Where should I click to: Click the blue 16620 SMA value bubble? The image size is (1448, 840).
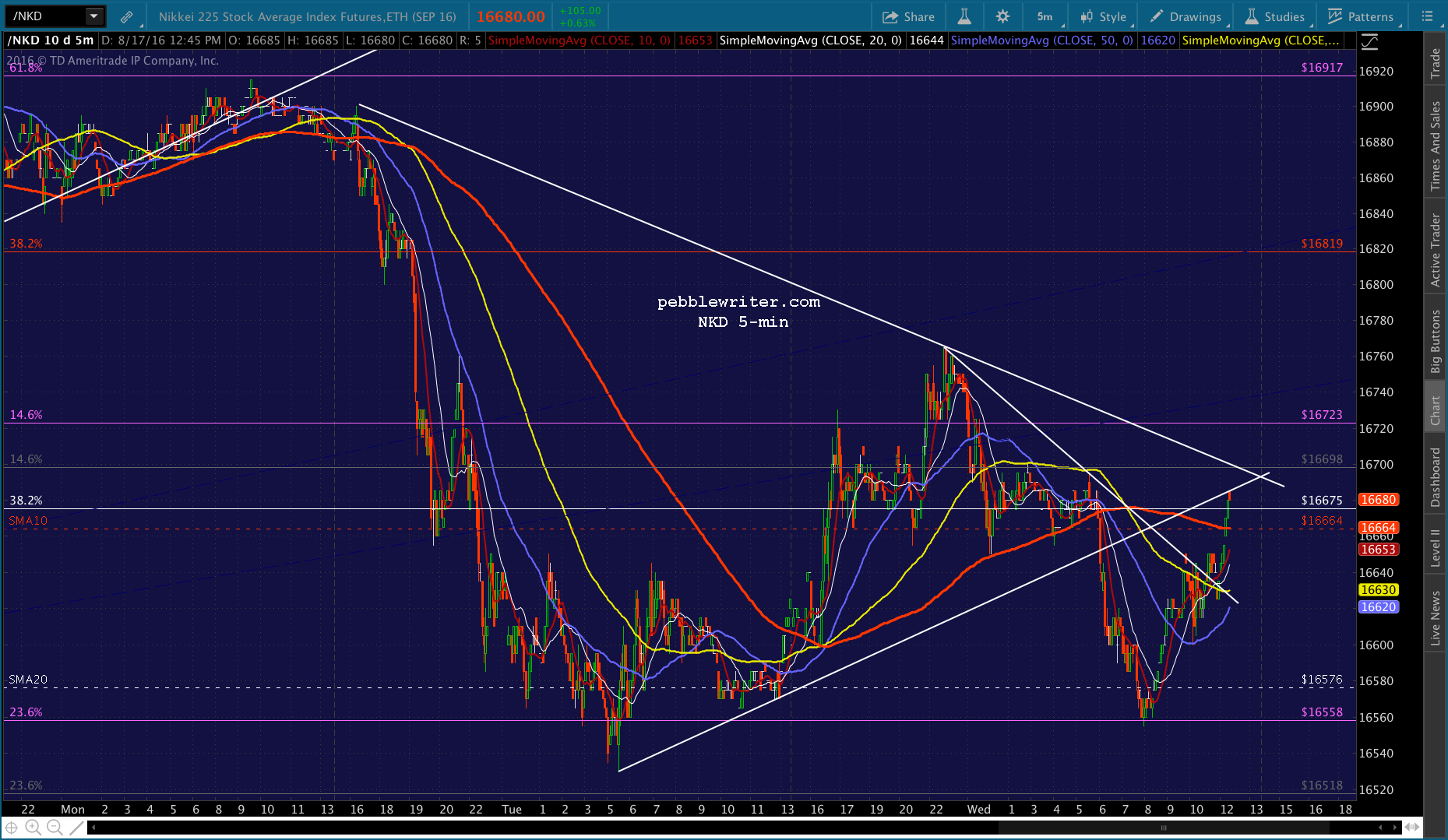1379,607
